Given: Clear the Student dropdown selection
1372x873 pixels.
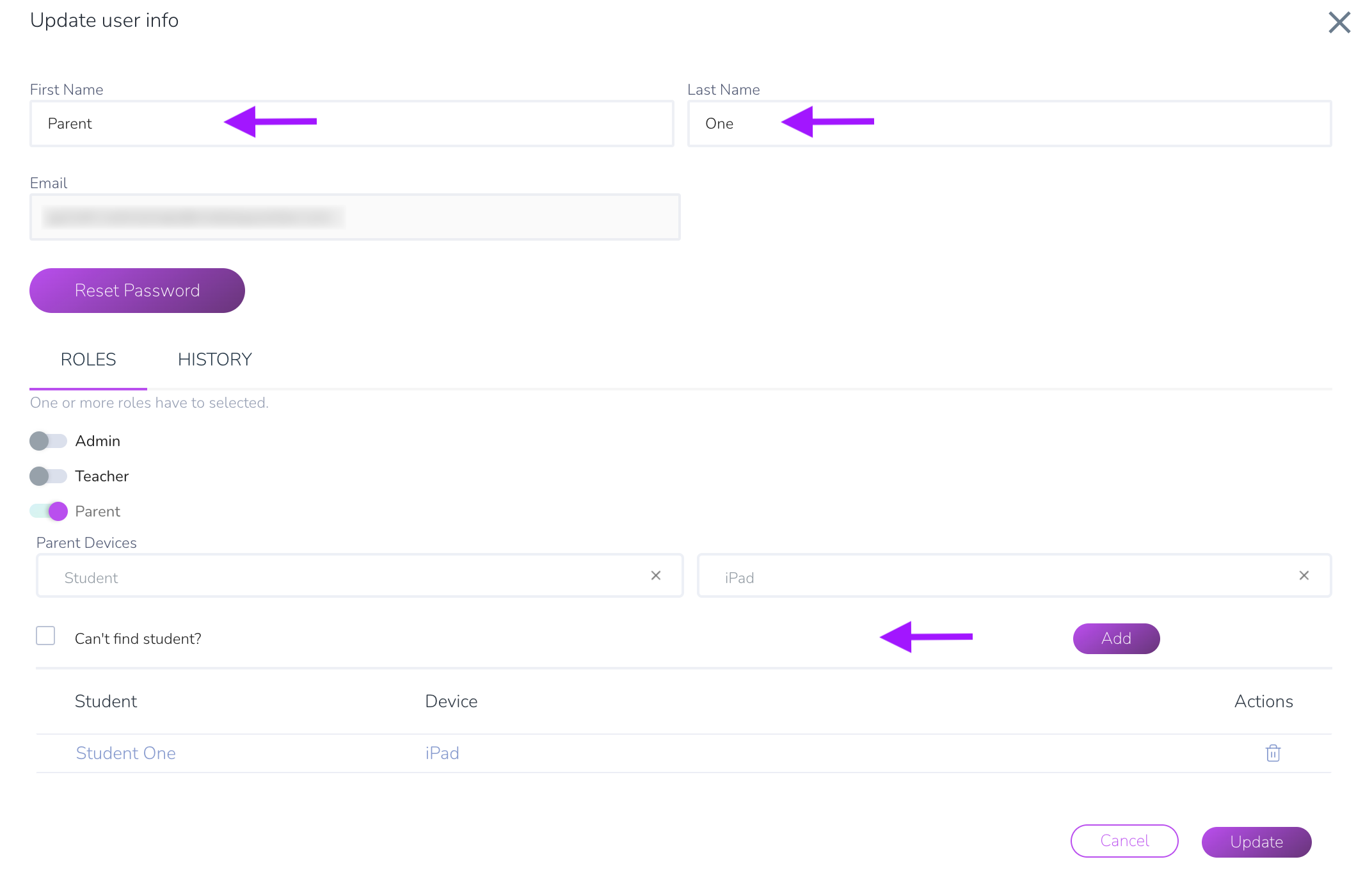Looking at the screenshot, I should (656, 575).
